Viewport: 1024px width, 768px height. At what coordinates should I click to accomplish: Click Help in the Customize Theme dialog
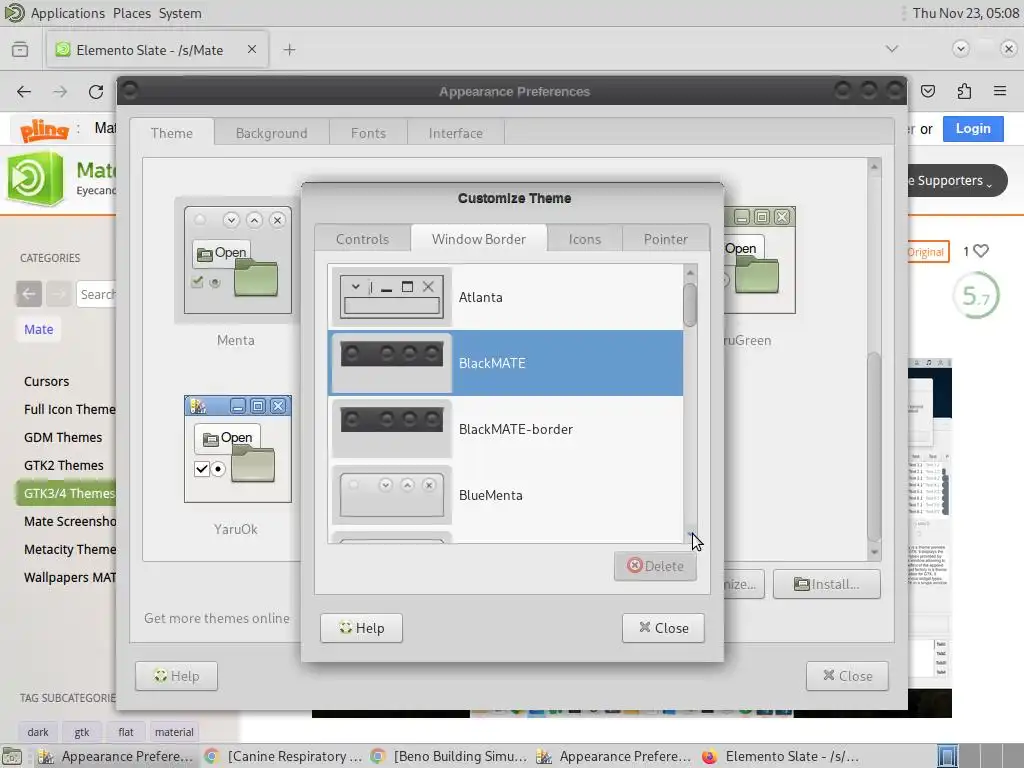[361, 628]
